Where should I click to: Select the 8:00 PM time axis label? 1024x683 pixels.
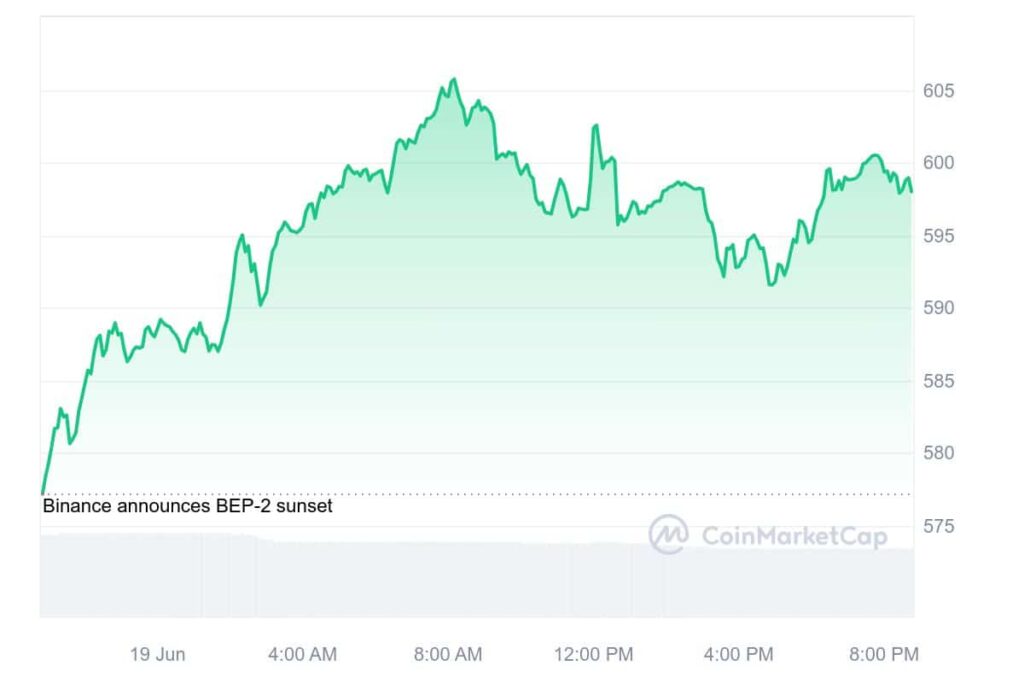point(884,655)
